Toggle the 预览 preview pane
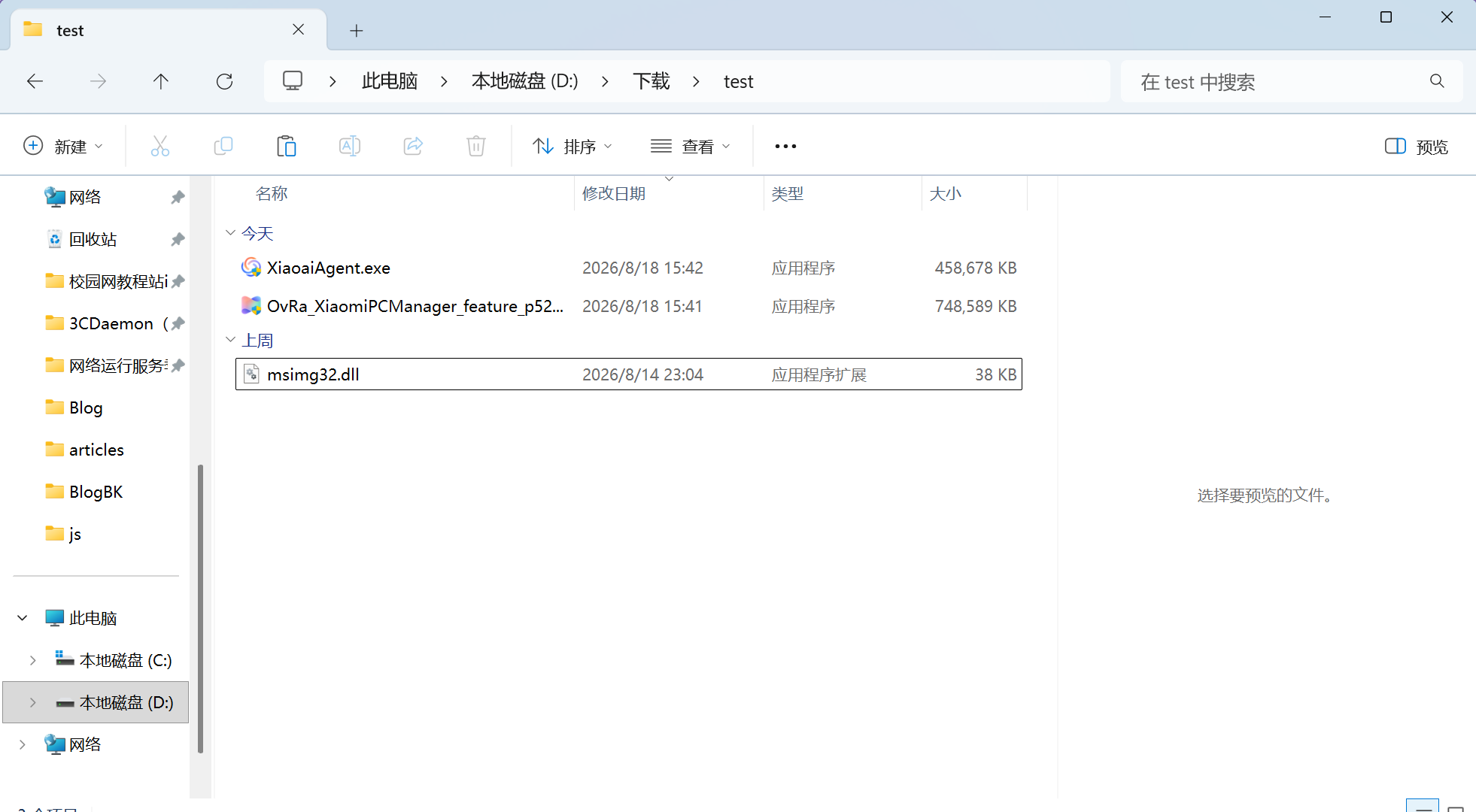This screenshot has height=812, width=1476. tap(1416, 147)
